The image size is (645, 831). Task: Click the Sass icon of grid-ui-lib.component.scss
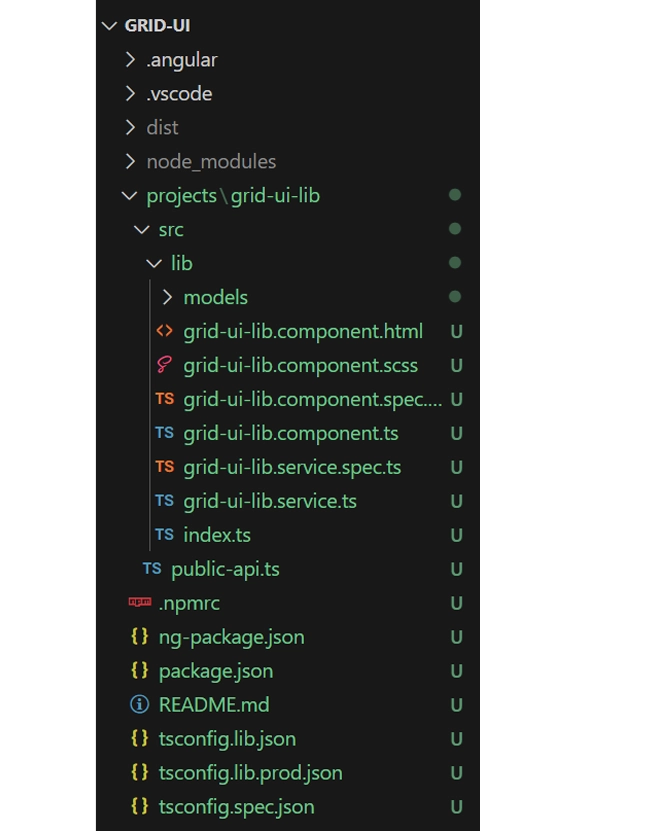click(164, 365)
